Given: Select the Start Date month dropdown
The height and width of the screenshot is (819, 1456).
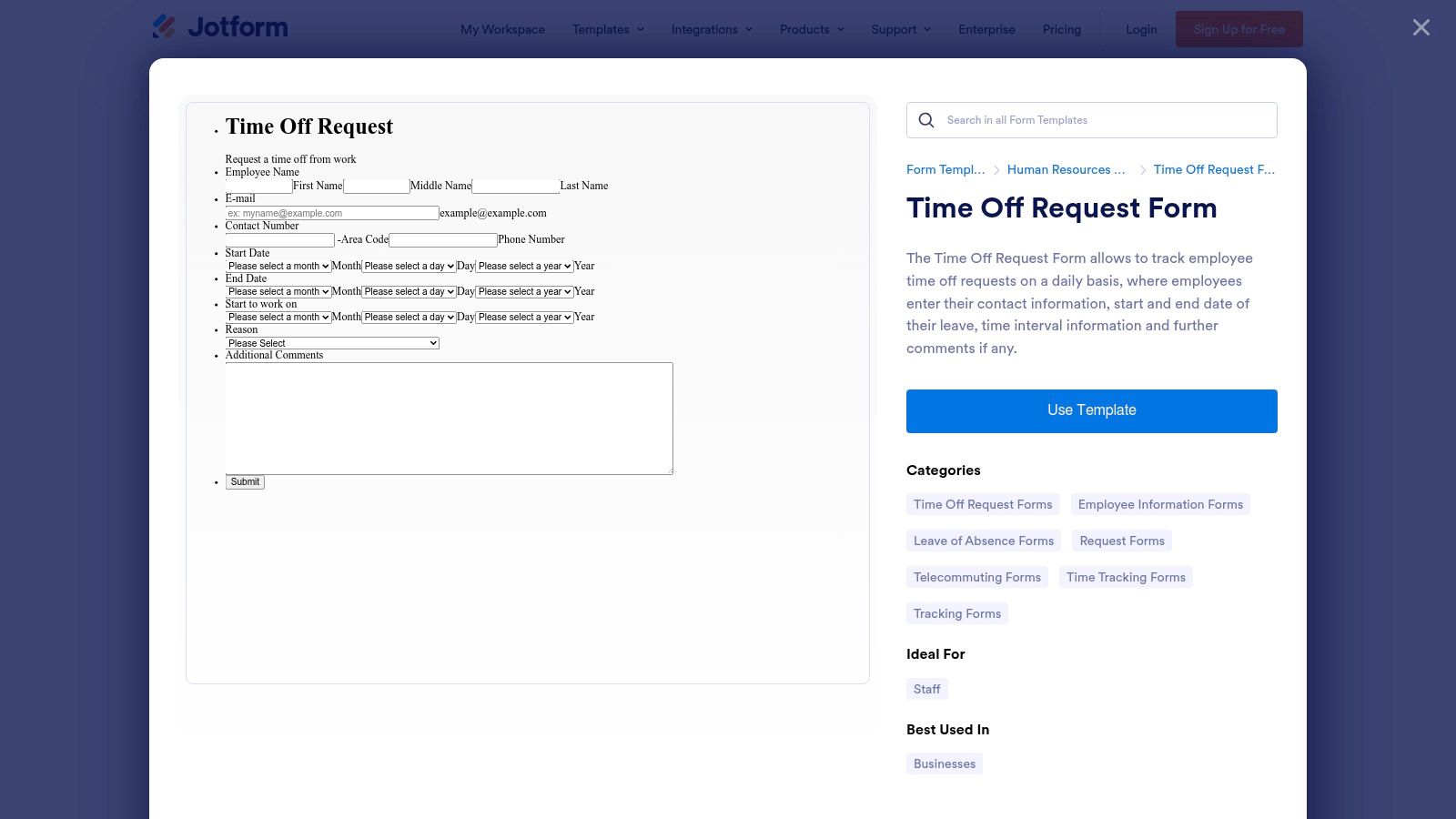Looking at the screenshot, I should tap(278, 266).
